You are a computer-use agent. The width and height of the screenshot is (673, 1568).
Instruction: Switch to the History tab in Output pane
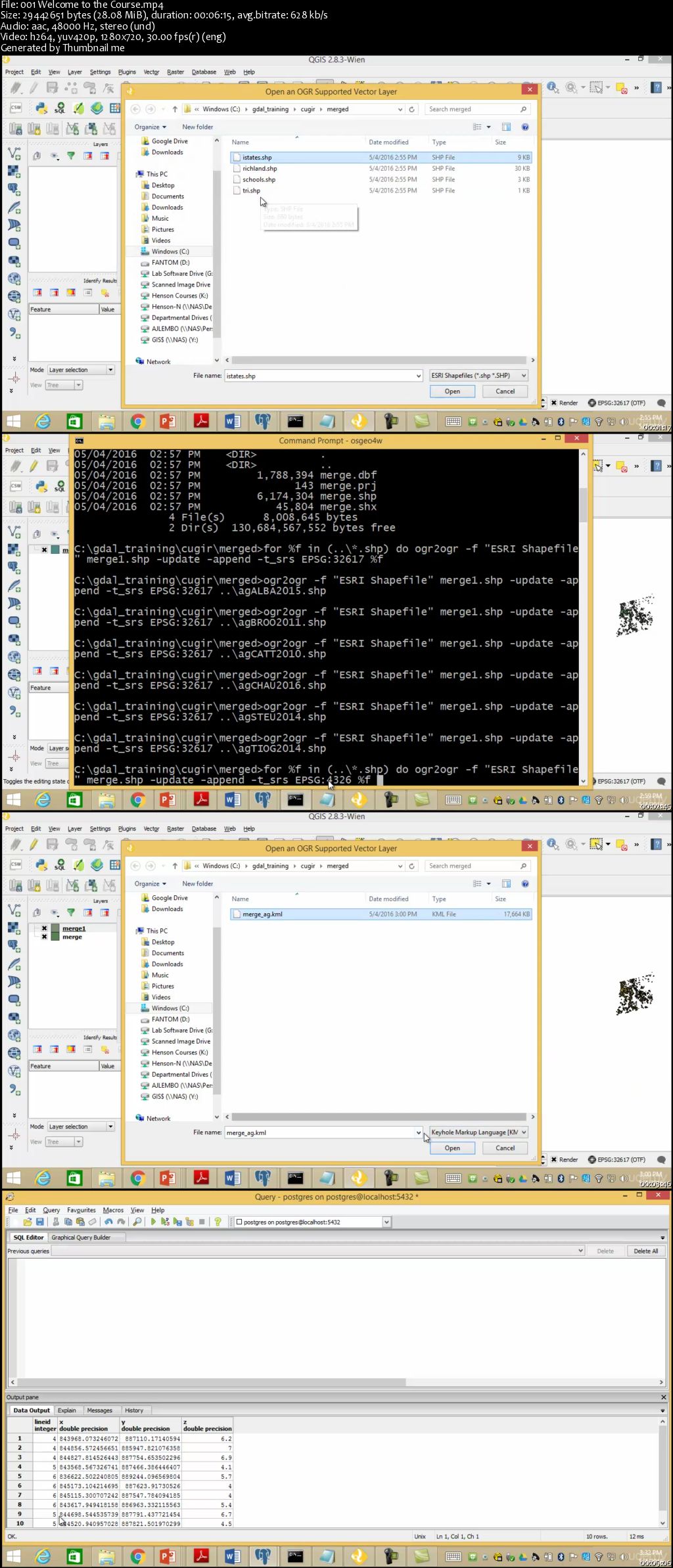[134, 1410]
